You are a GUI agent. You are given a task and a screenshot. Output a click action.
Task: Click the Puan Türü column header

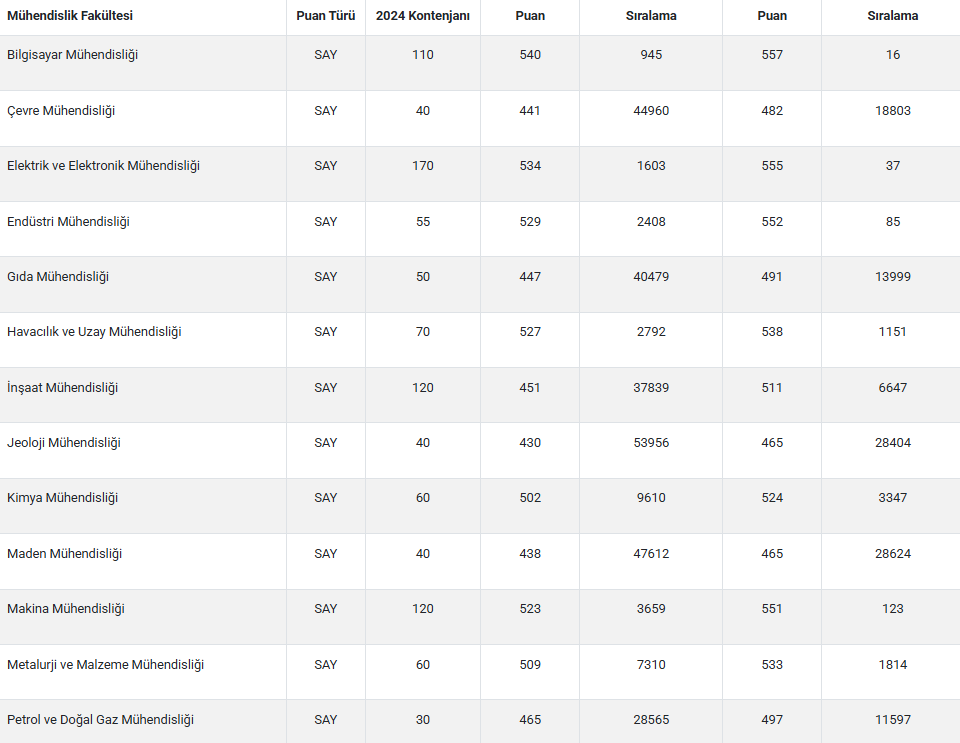point(325,16)
